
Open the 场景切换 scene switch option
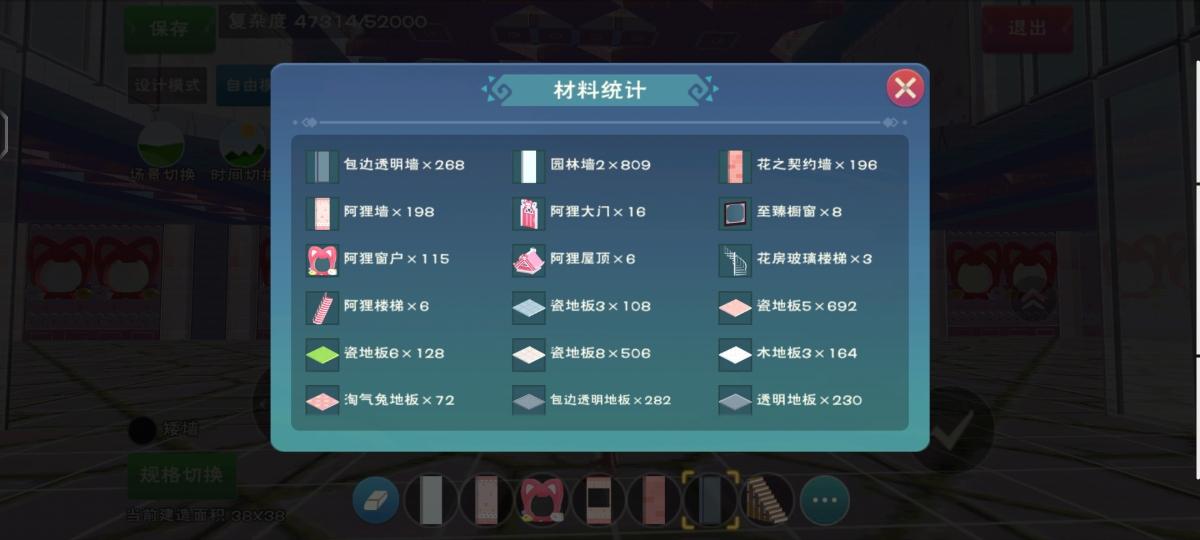pos(161,152)
